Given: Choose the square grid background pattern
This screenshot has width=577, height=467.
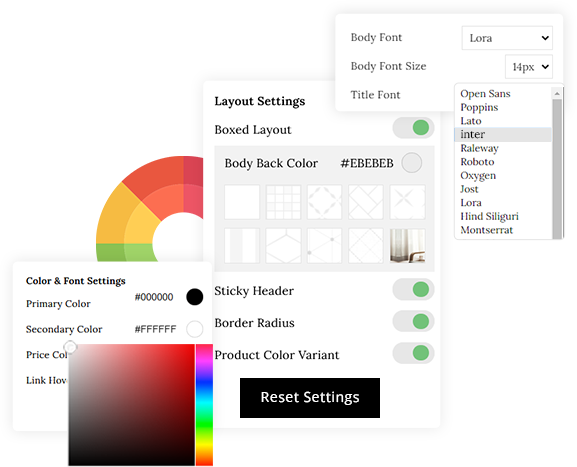Looking at the screenshot, I should [x=283, y=202].
